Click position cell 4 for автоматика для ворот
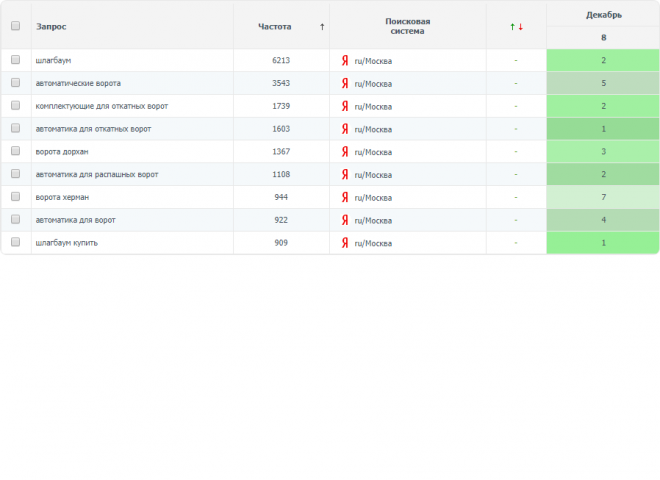The height and width of the screenshot is (480, 660). [603, 220]
